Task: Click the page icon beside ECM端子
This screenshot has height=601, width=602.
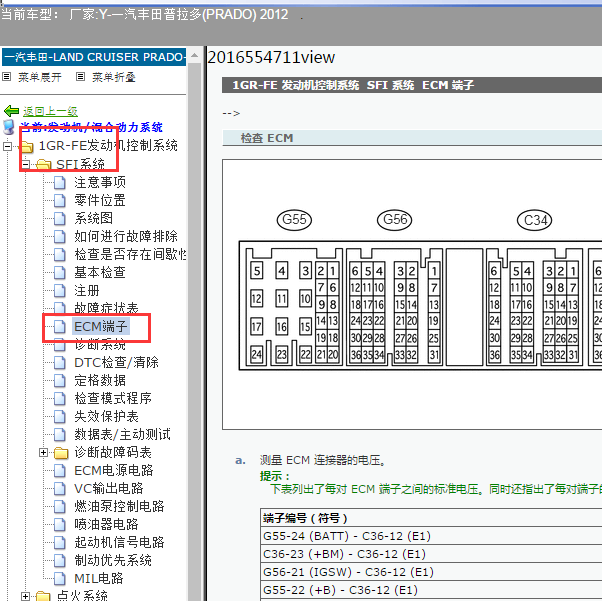Action: coord(60,327)
